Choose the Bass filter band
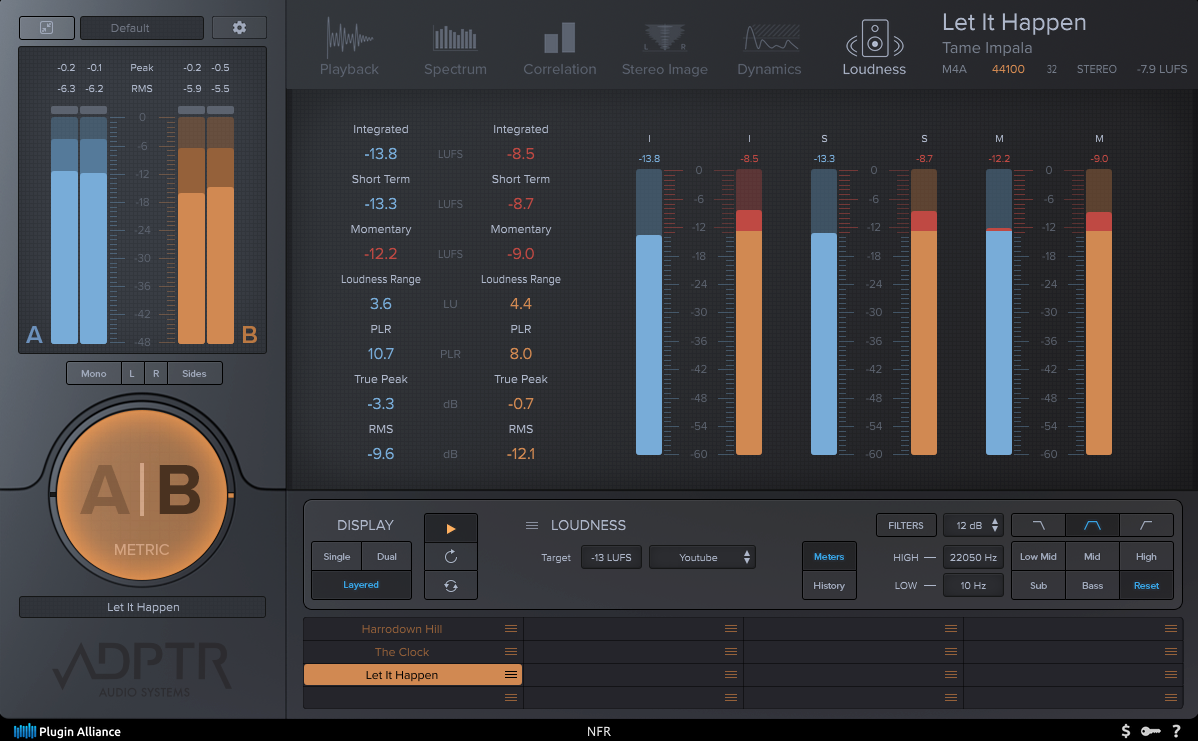Viewport: 1198px width, 741px height. click(1093, 585)
